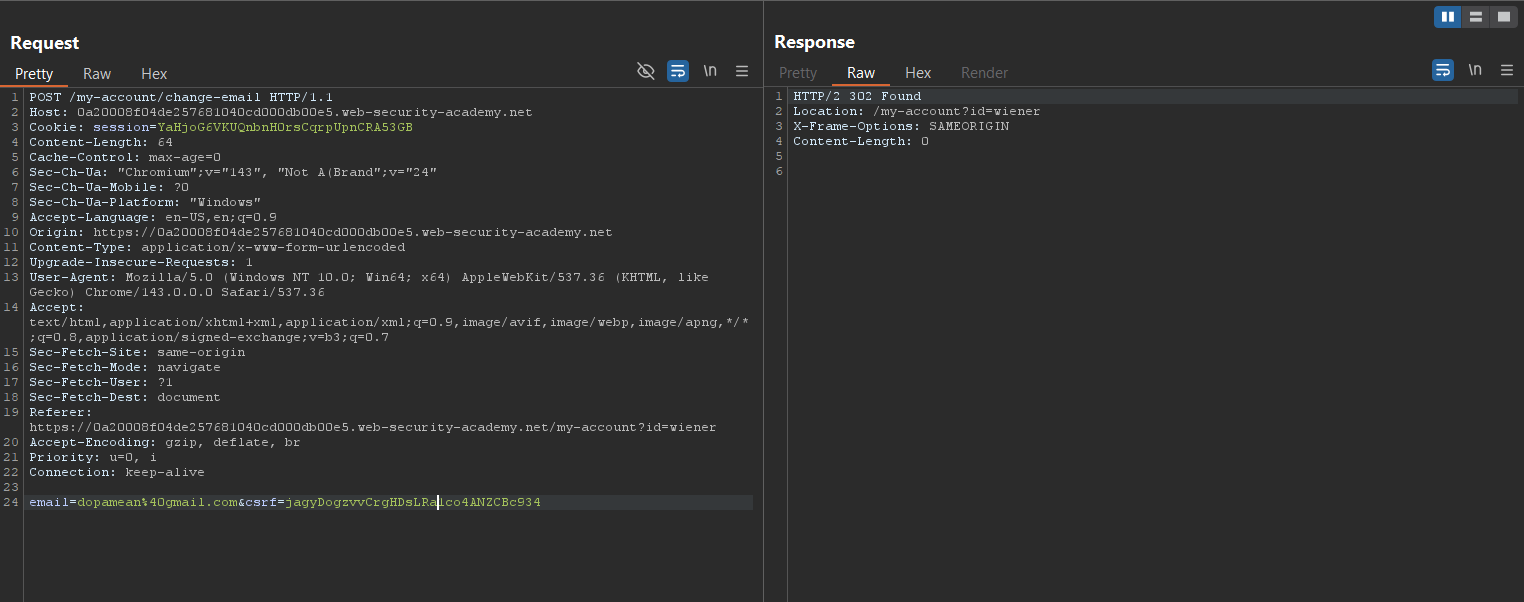This screenshot has height=602, width=1524.
Task: Click the Sec-Ch-Ua-Mobile header line
Action: pyautogui.click(x=108, y=187)
